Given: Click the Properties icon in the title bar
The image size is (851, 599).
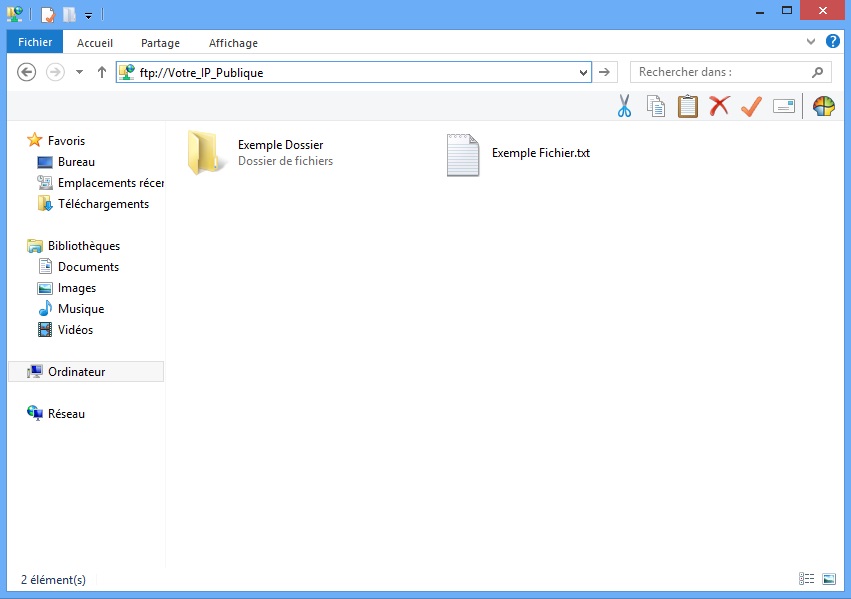Looking at the screenshot, I should point(48,15).
